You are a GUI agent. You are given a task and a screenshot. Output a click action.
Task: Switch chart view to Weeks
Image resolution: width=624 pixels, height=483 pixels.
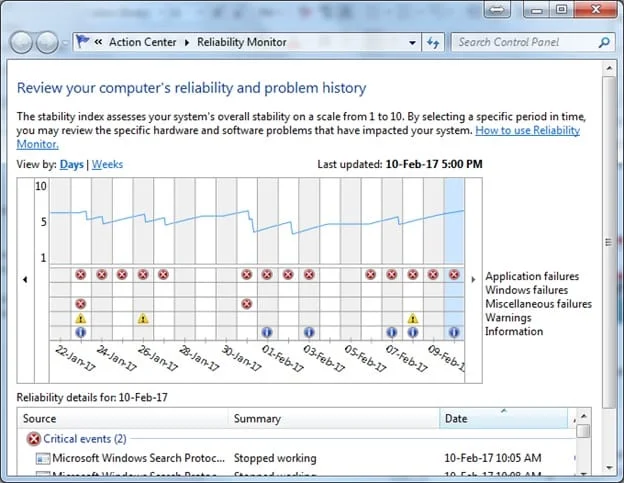[x=107, y=164]
